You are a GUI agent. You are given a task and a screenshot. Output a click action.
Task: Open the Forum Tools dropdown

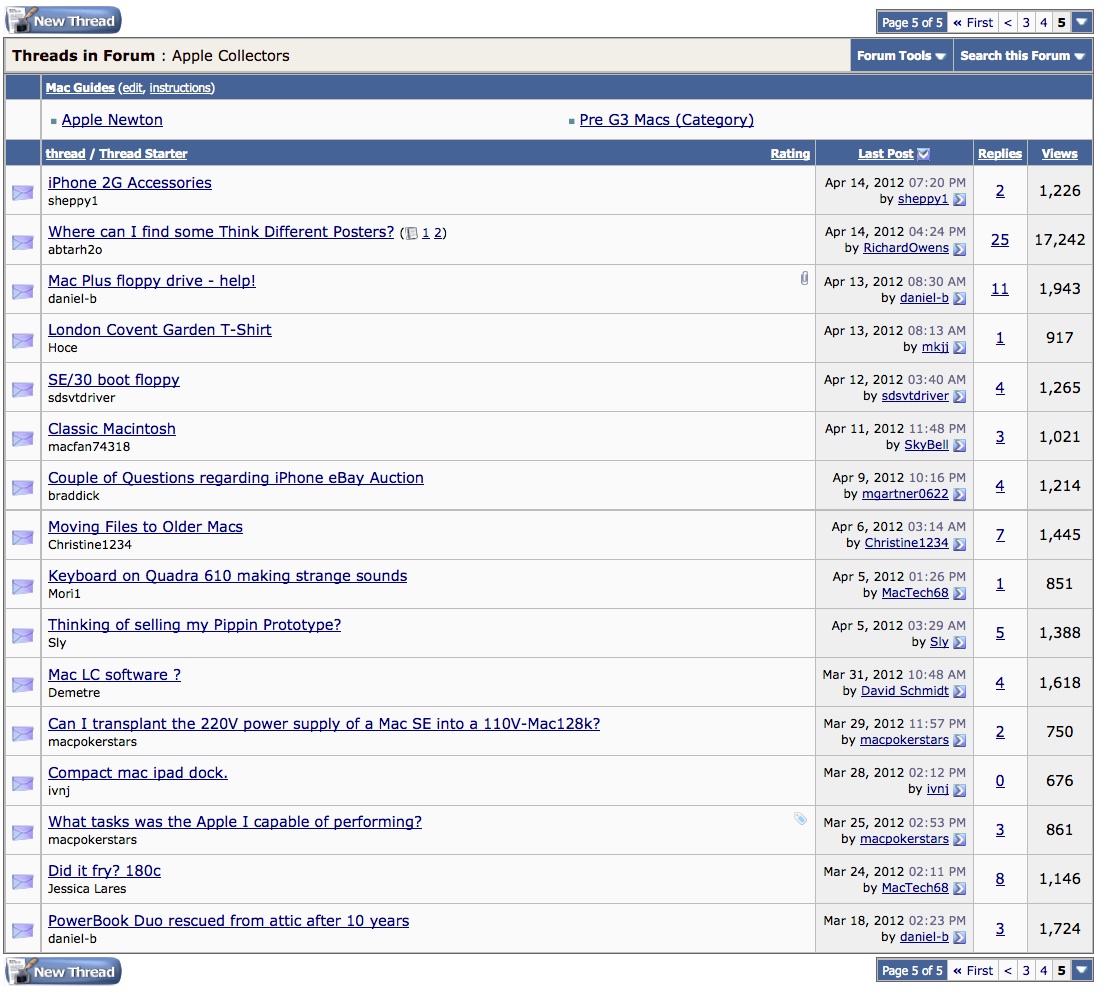900,55
